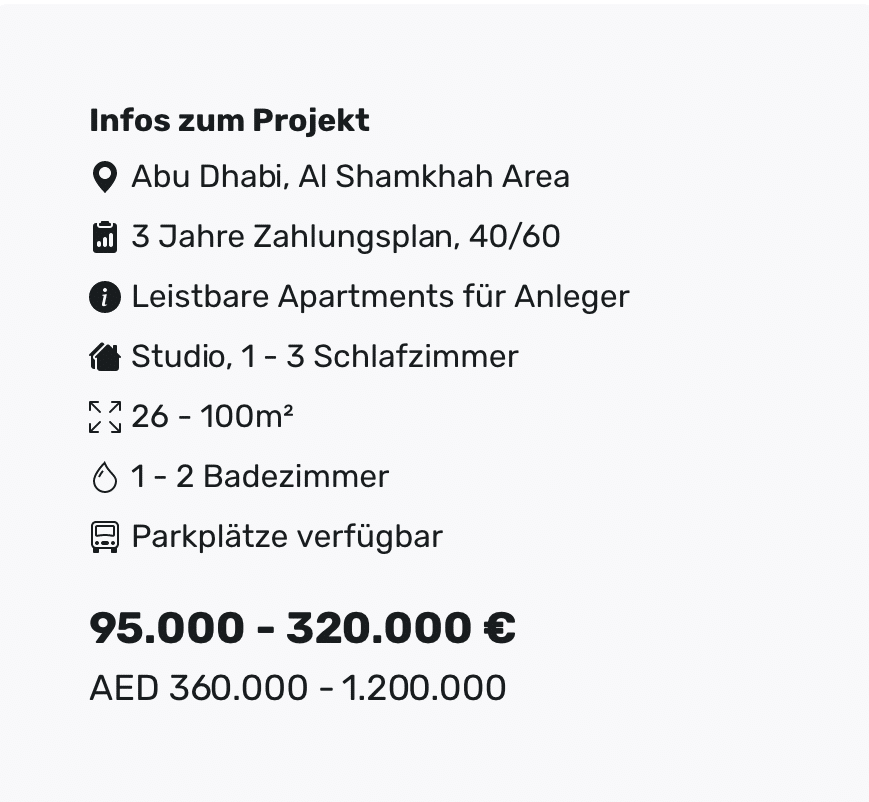Click the AED 360.000 - 1.200.000 price

(x=298, y=688)
